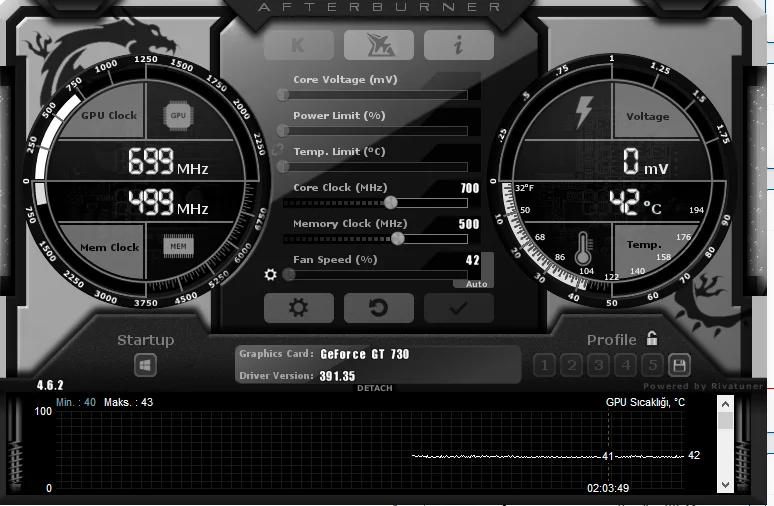Click the 699 MHz GPU clock readout
The image size is (774, 506).
(x=168, y=162)
